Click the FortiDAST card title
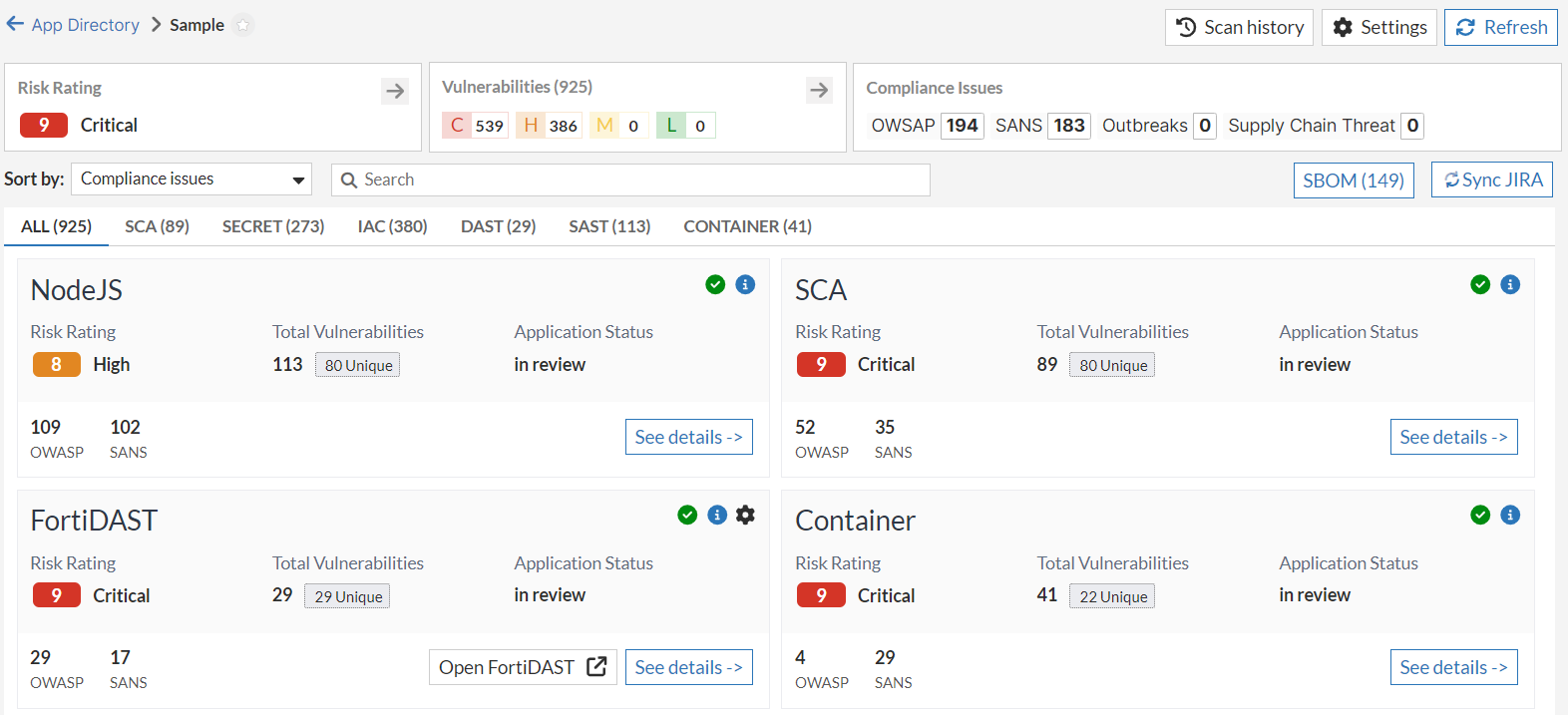Viewport: 1568px width, 715px height. point(95,521)
